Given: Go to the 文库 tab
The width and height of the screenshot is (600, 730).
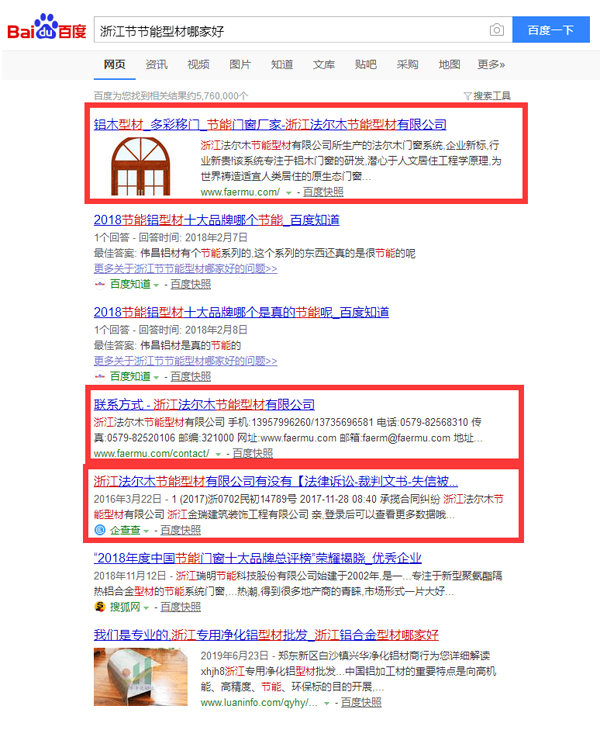Looking at the screenshot, I should (324, 64).
